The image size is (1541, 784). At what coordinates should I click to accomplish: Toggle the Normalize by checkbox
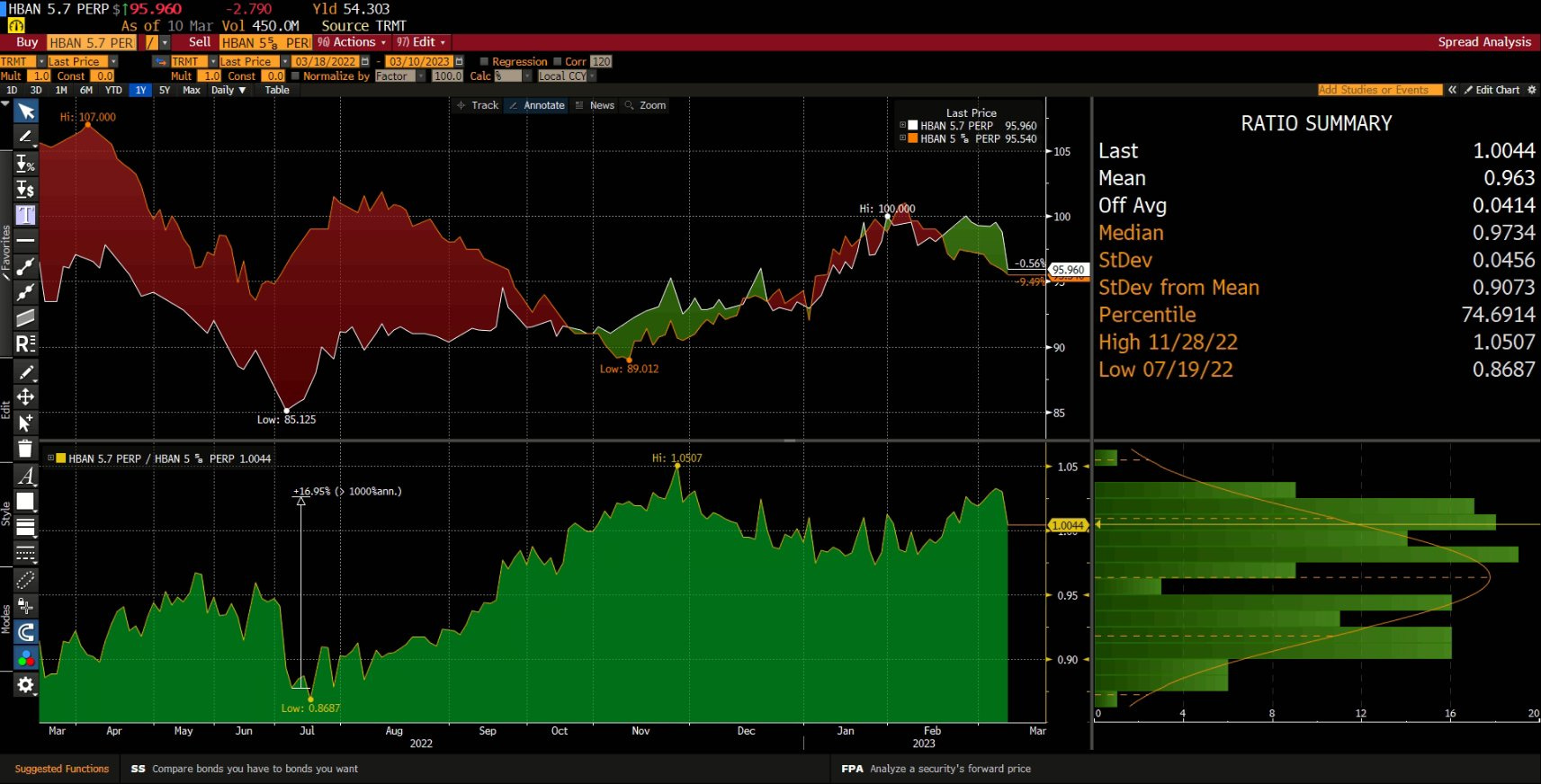[295, 76]
